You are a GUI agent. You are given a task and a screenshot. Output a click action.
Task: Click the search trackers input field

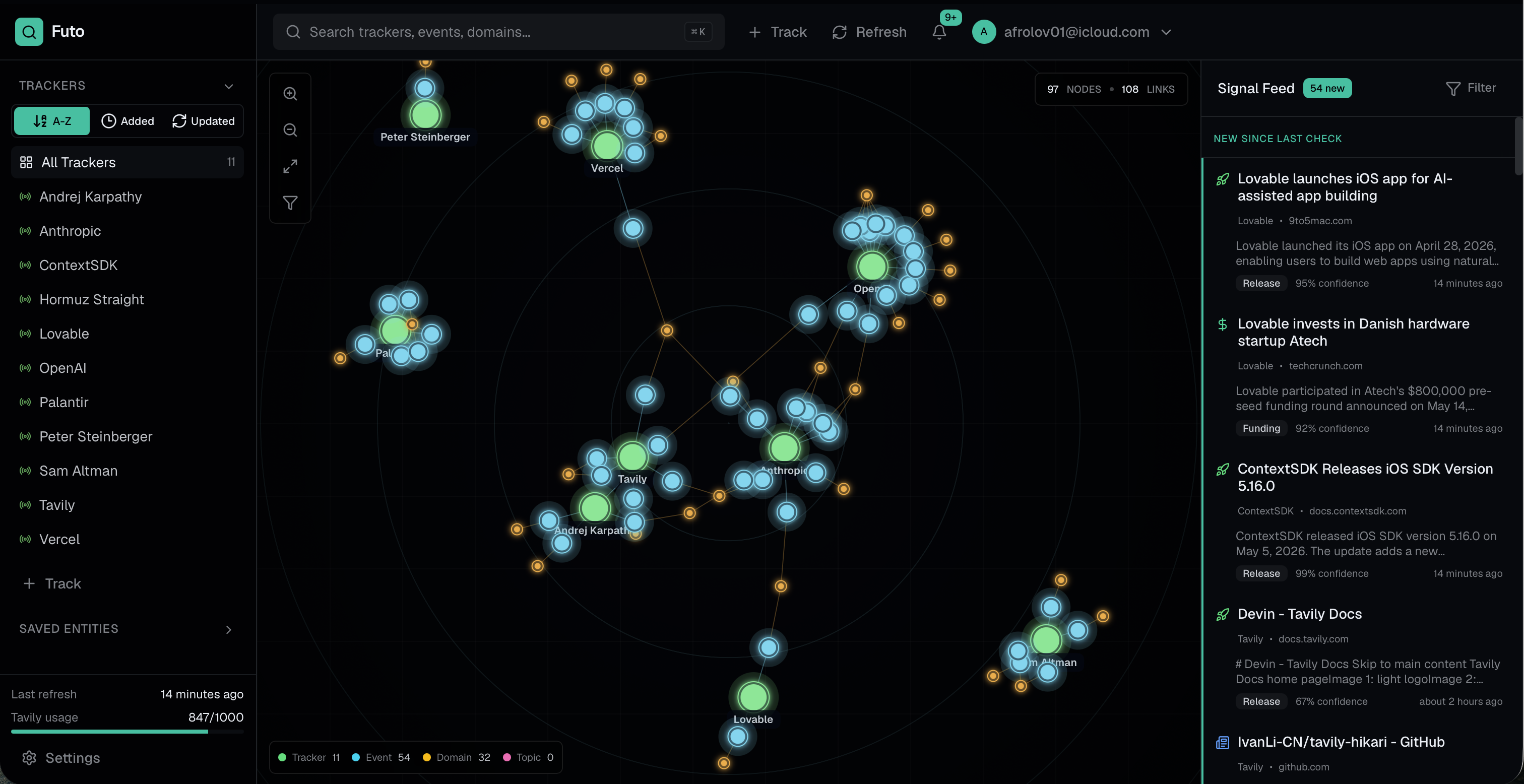tap(499, 32)
